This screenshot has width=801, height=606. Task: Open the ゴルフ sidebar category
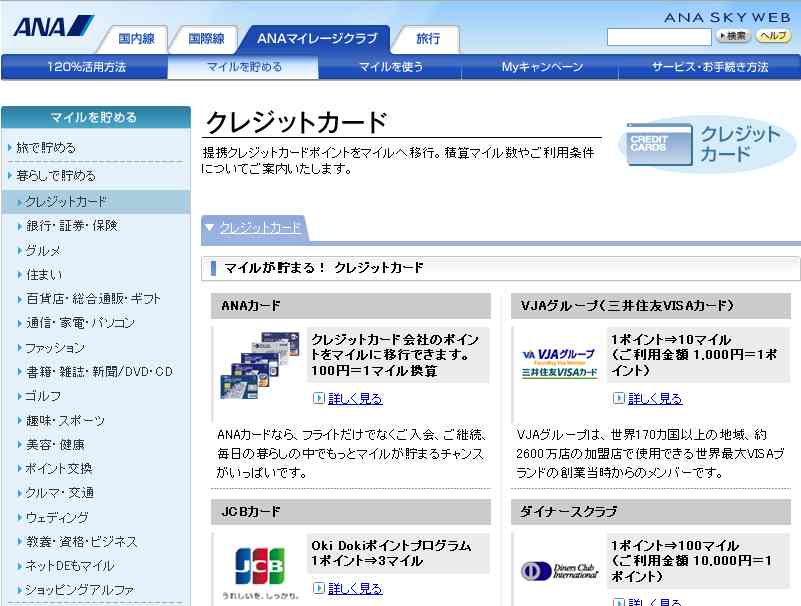point(43,396)
